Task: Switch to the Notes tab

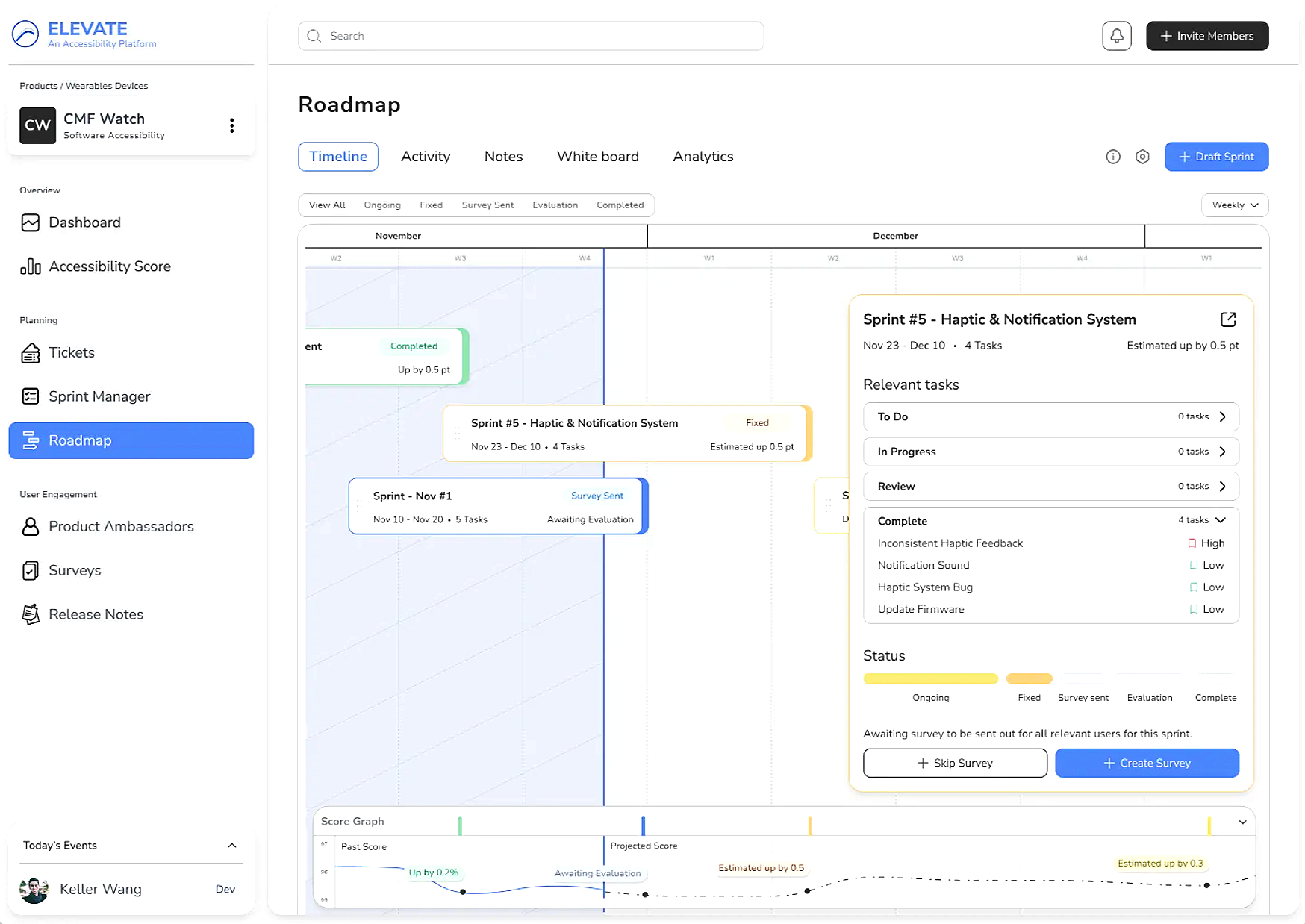Action: coord(503,157)
